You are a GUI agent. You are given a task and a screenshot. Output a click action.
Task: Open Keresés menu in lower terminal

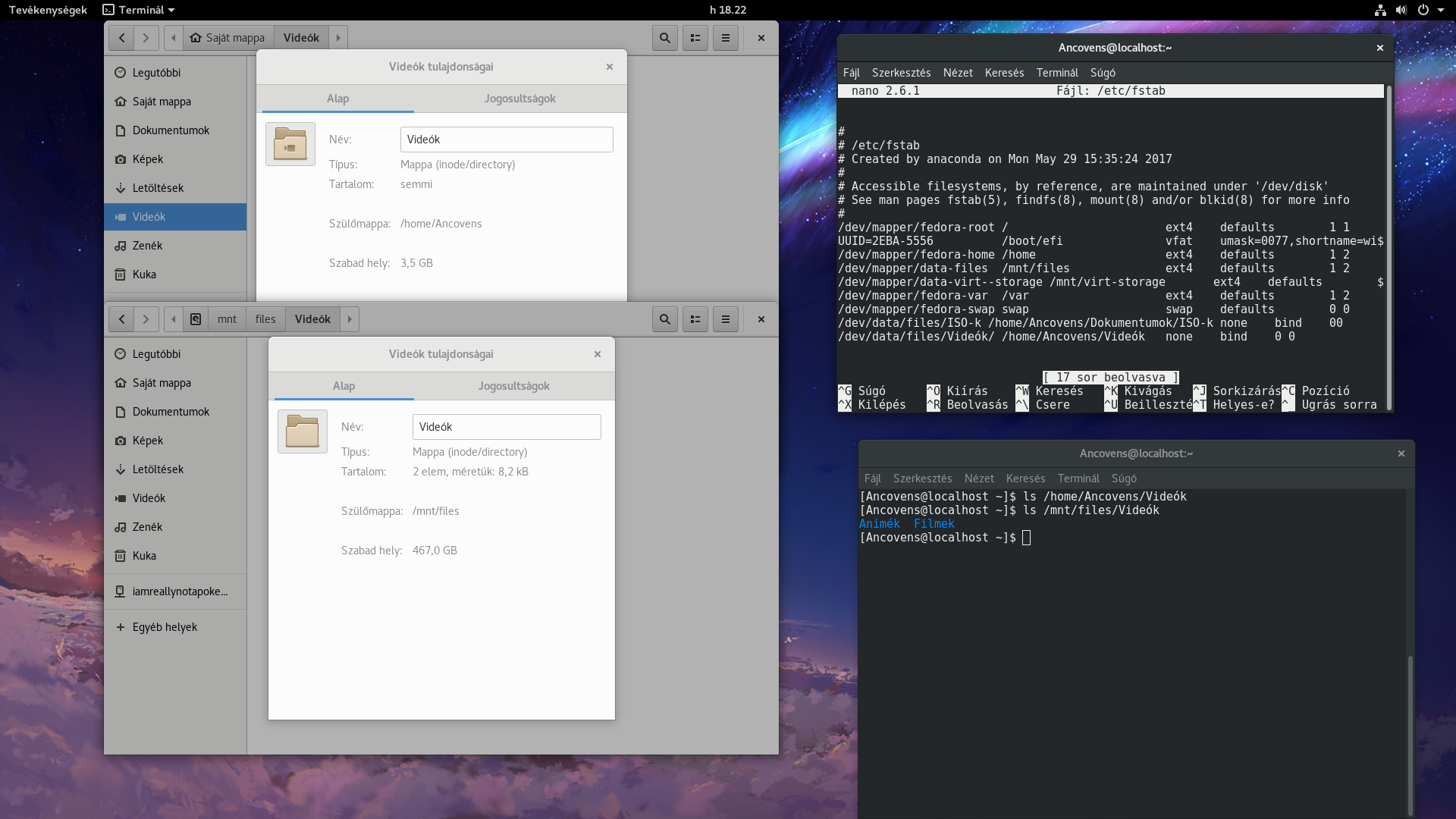(1025, 479)
